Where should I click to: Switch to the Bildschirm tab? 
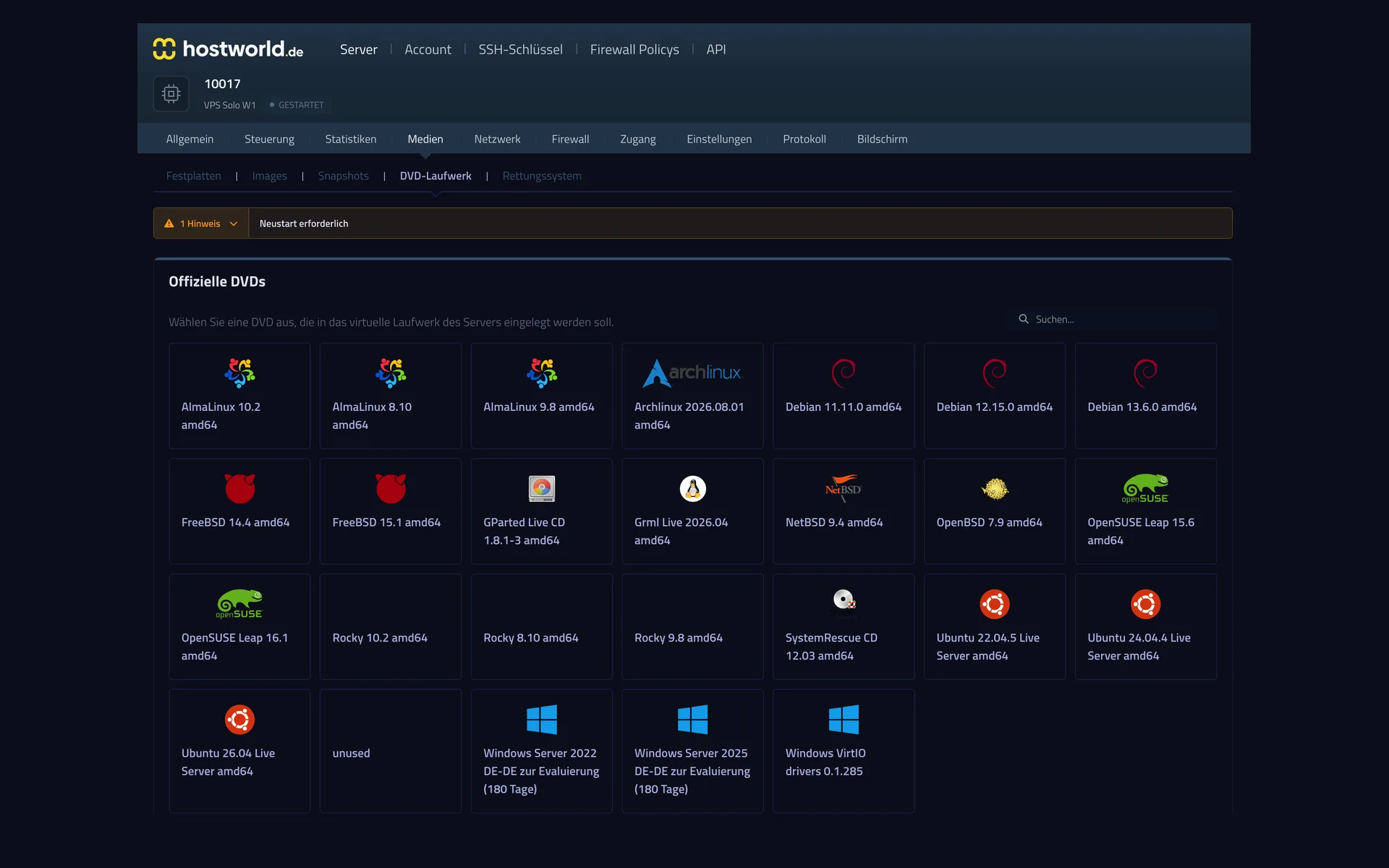883,139
